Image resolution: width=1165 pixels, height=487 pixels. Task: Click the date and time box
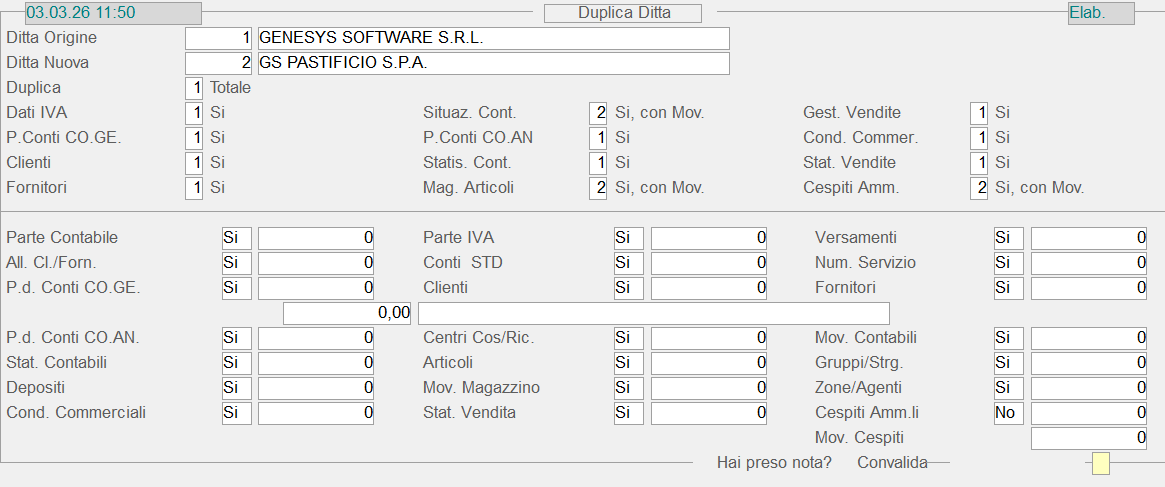click(x=113, y=13)
